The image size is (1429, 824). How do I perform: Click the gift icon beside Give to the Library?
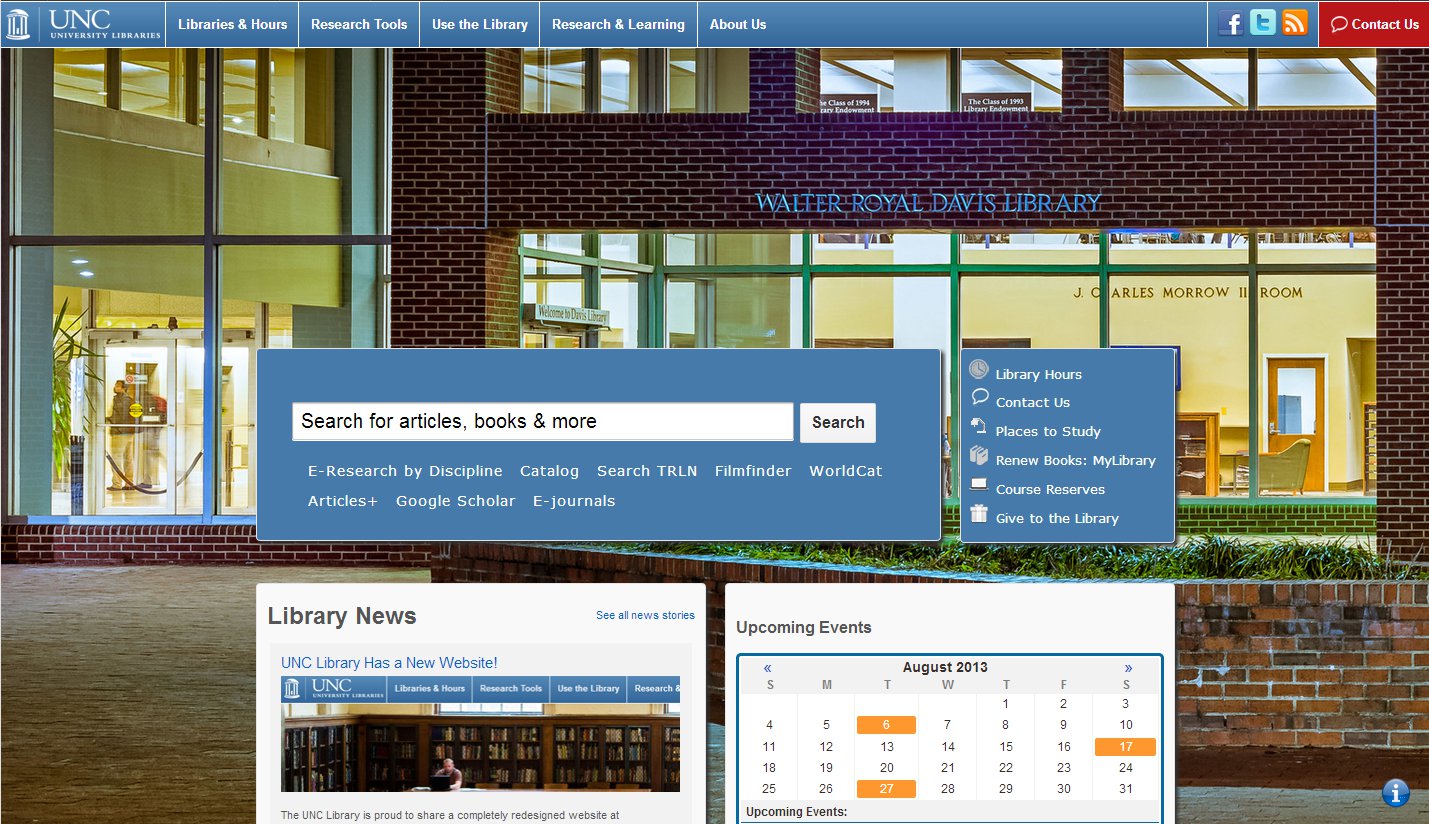click(979, 514)
